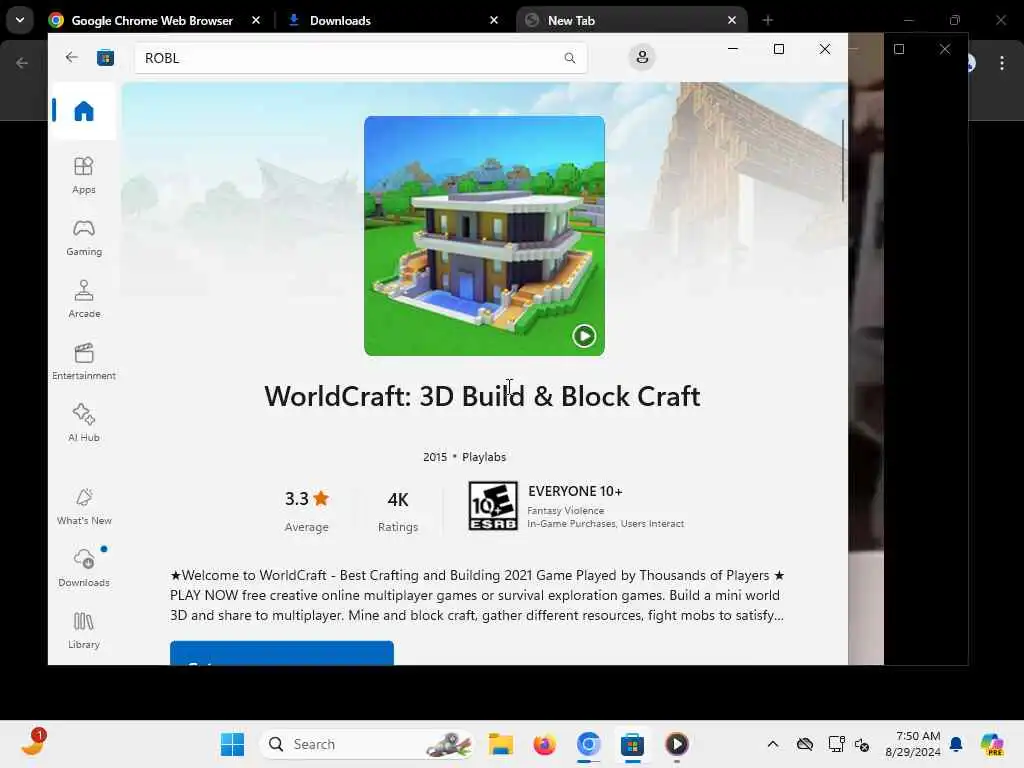Viewport: 1024px width, 768px height.
Task: Open the widgets icon with badge
Action: pos(33,743)
